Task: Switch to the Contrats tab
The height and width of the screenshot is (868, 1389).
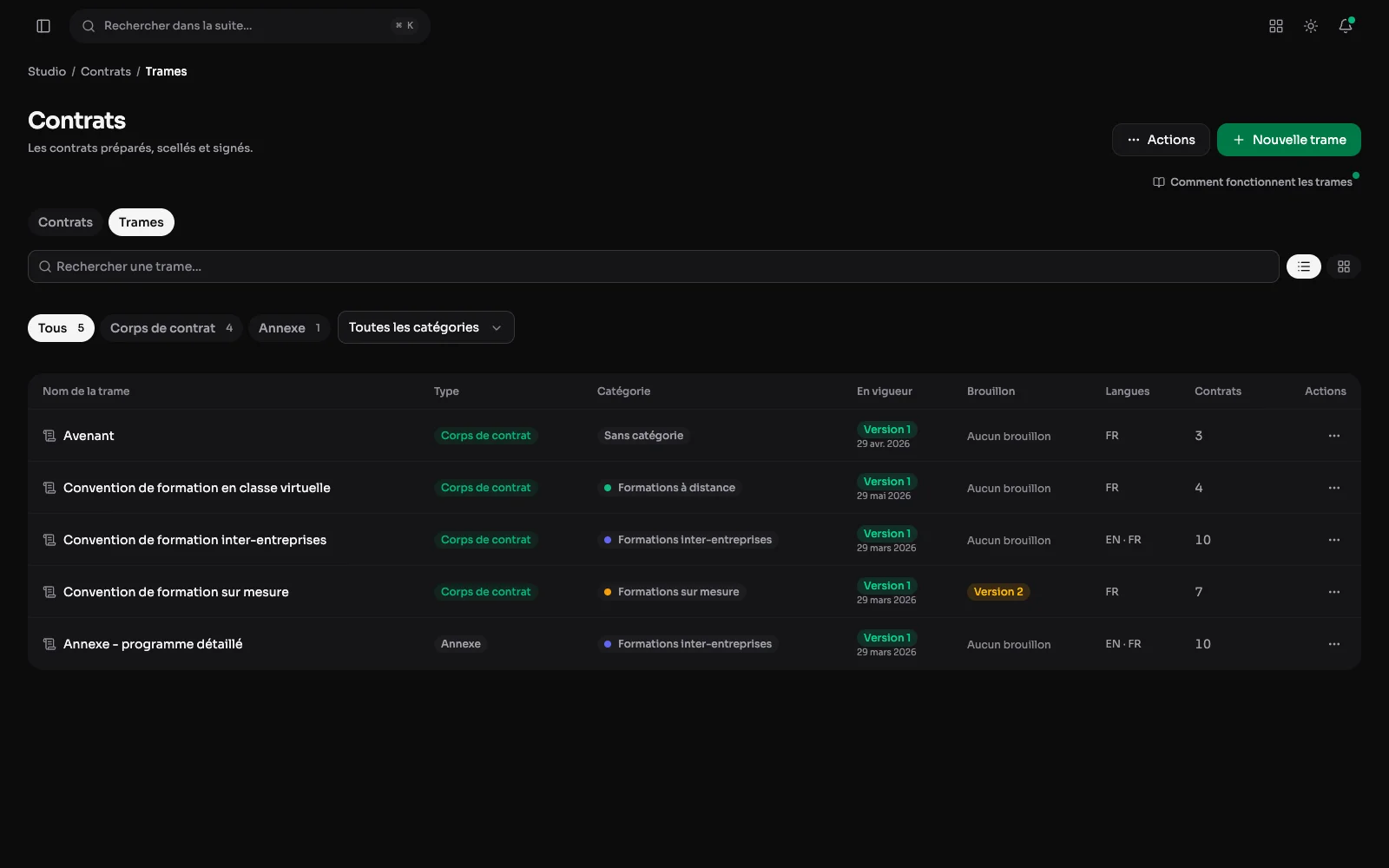Action: [65, 222]
